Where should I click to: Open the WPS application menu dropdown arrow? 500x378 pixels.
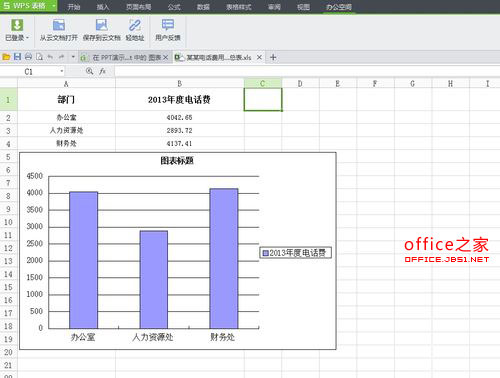(54, 6)
